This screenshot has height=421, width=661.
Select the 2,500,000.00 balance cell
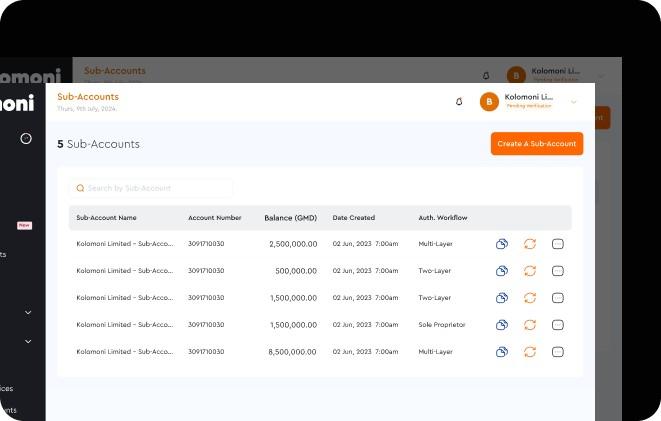pyautogui.click(x=293, y=244)
